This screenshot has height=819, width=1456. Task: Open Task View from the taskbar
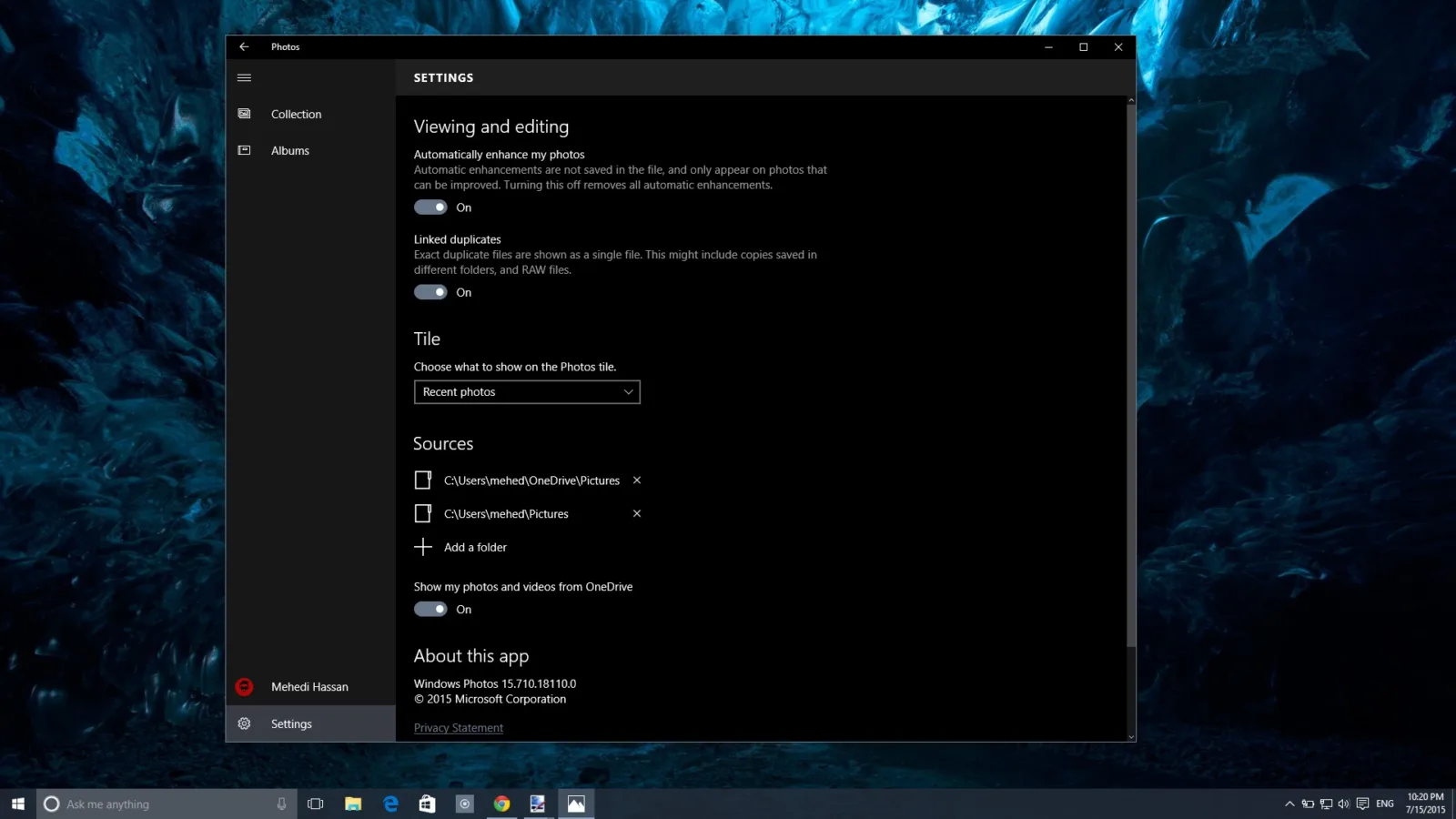click(x=316, y=804)
